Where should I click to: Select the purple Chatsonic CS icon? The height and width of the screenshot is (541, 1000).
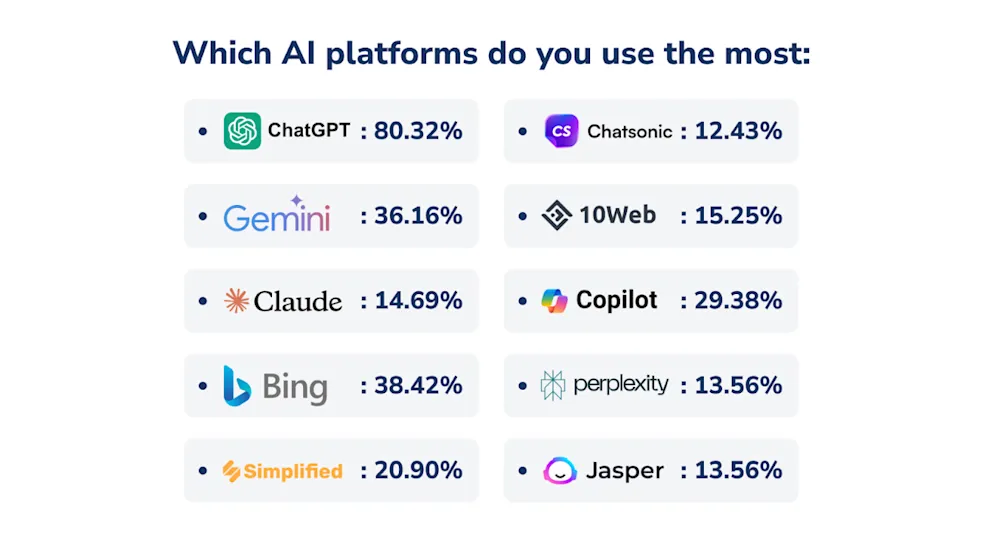561,131
